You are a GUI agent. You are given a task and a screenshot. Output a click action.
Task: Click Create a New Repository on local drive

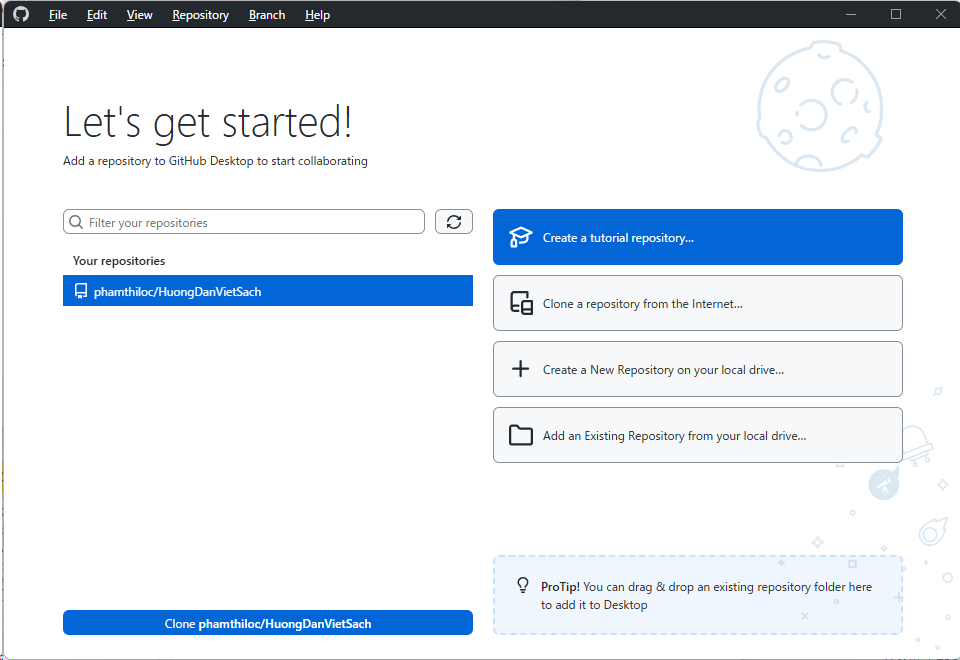click(697, 369)
